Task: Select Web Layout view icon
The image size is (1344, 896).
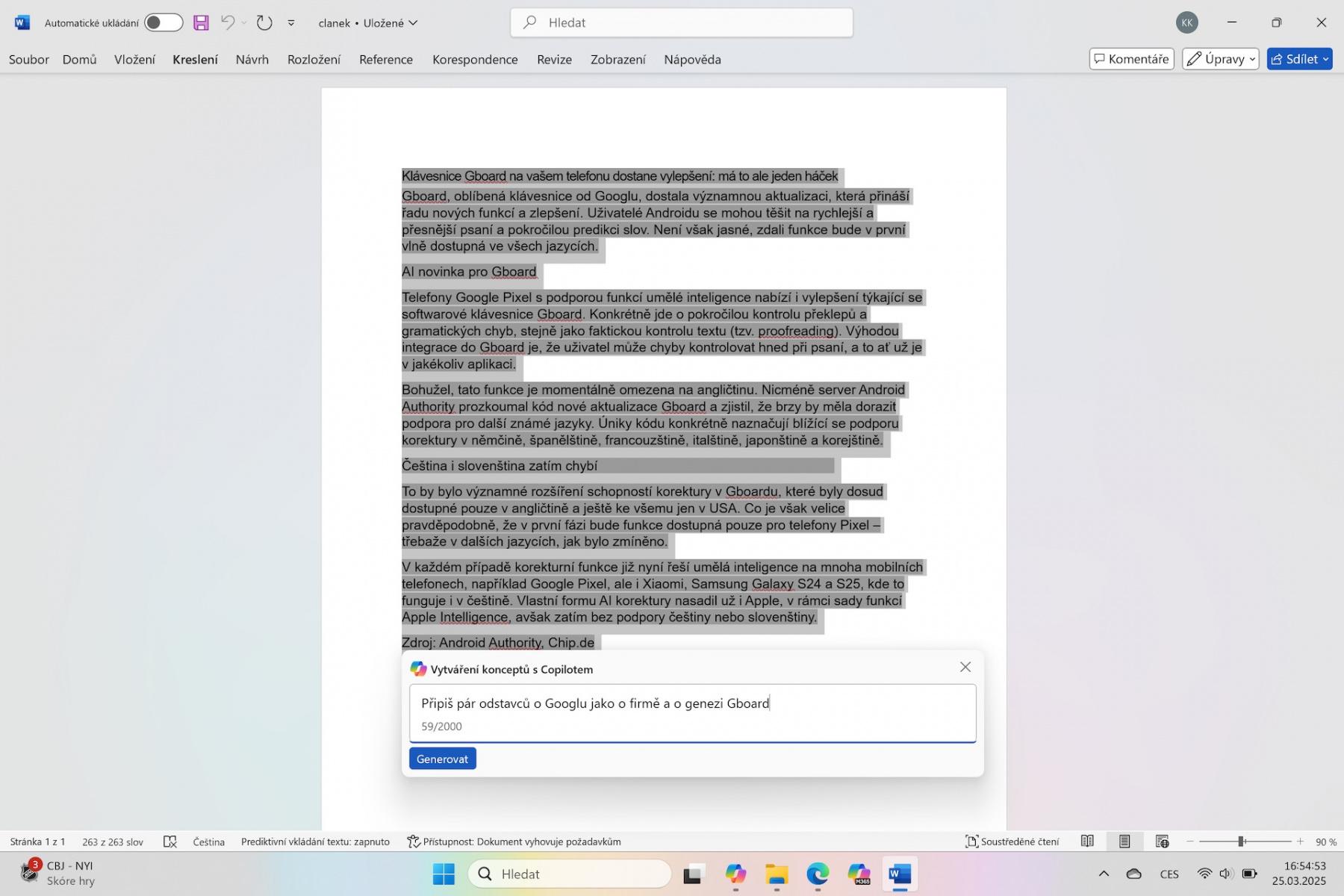Action: point(1162,841)
